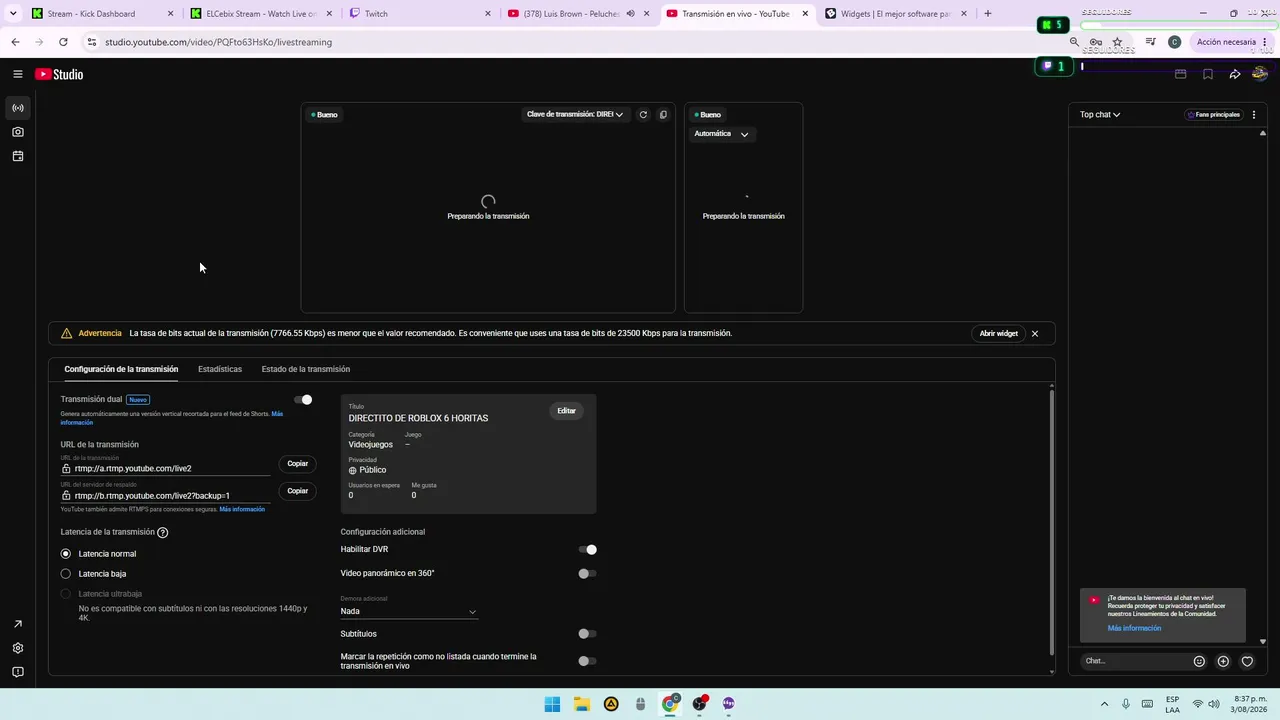Switch to Estadísticas tab

point(220,369)
